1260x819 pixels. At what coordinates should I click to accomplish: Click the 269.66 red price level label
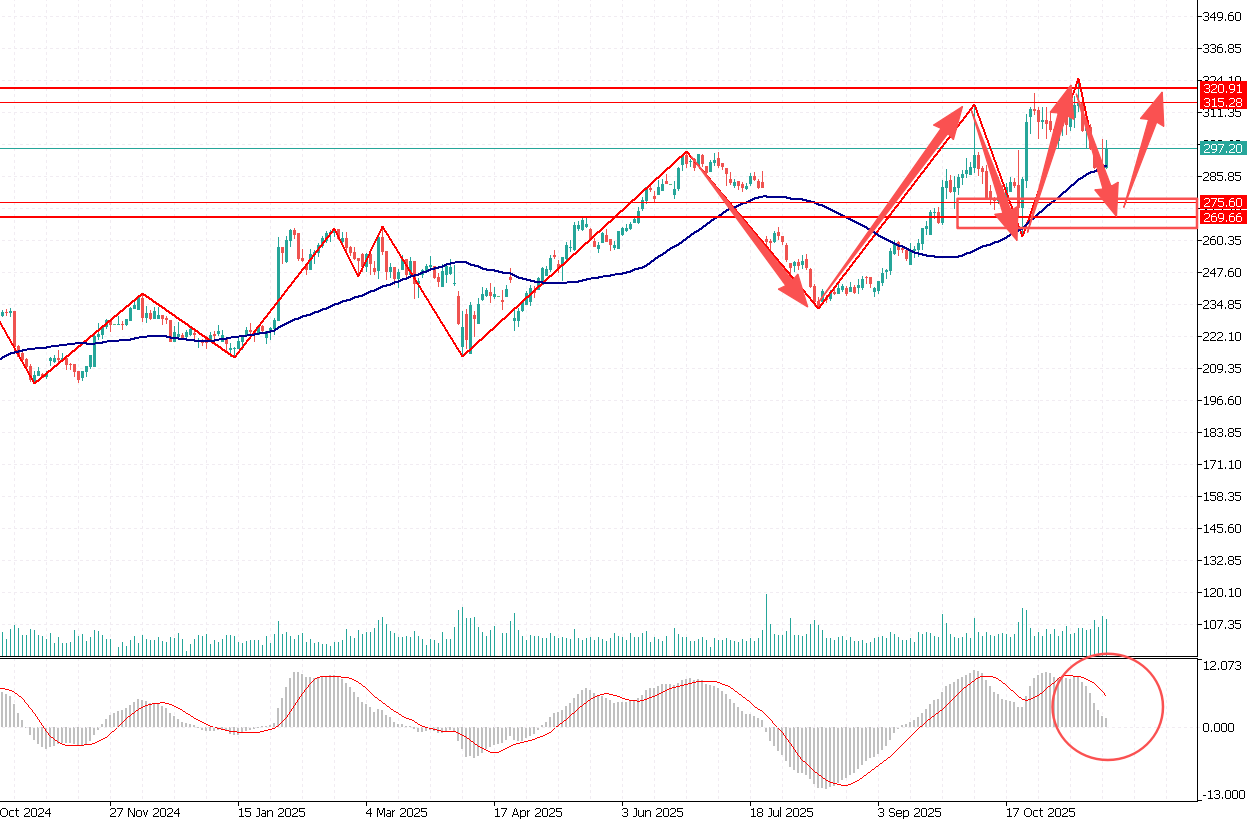[x=1222, y=217]
